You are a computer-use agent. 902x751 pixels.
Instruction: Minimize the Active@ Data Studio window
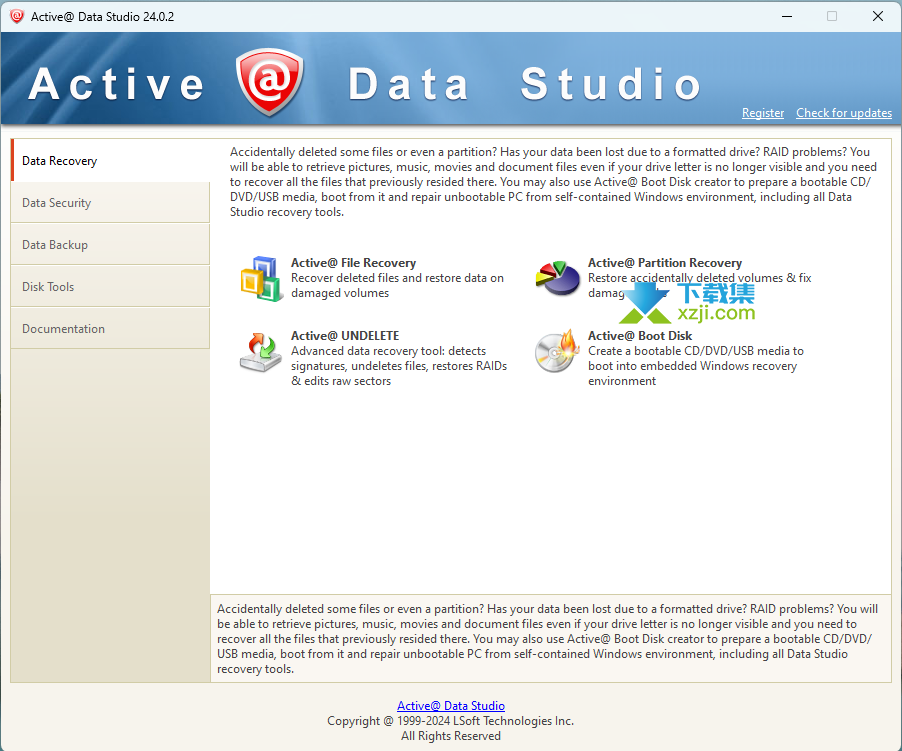click(x=787, y=16)
